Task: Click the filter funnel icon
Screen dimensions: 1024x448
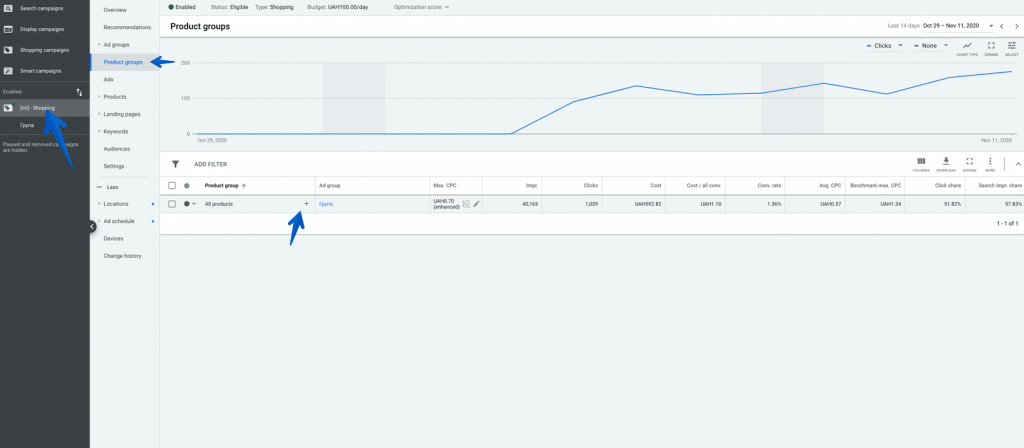Action: (x=175, y=164)
